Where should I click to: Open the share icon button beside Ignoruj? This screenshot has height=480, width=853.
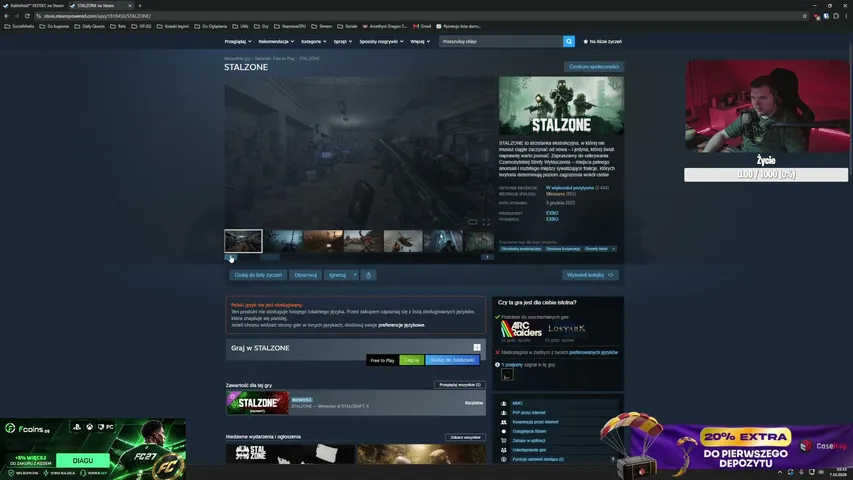tap(368, 275)
